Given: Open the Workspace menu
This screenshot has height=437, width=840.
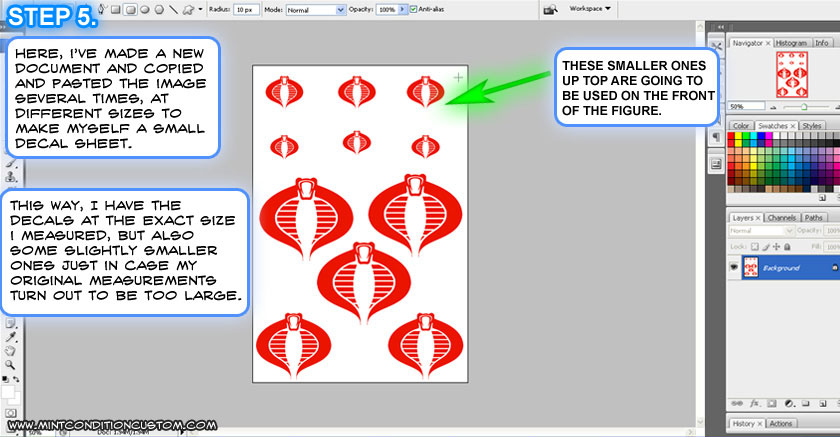Looking at the screenshot, I should point(590,9).
